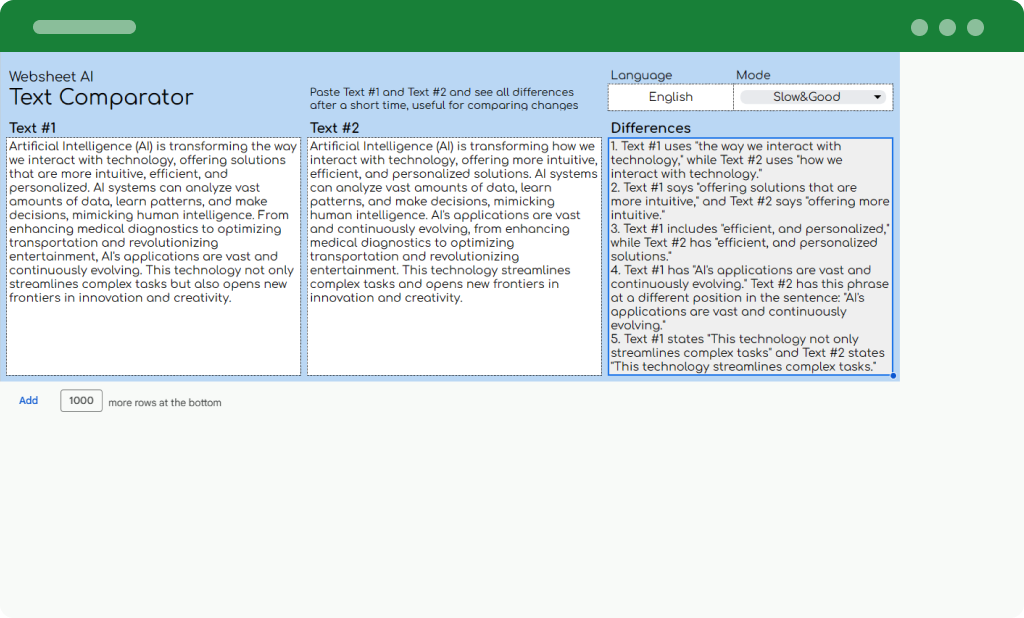The height and width of the screenshot is (618, 1024).
Task: Click the Mode label
Action: pyautogui.click(x=753, y=75)
